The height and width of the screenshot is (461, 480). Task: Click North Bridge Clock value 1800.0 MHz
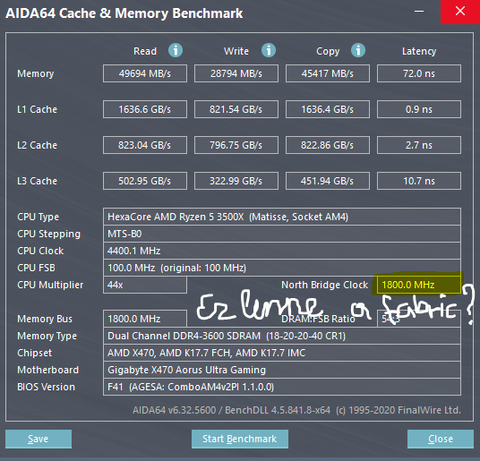coord(419,285)
